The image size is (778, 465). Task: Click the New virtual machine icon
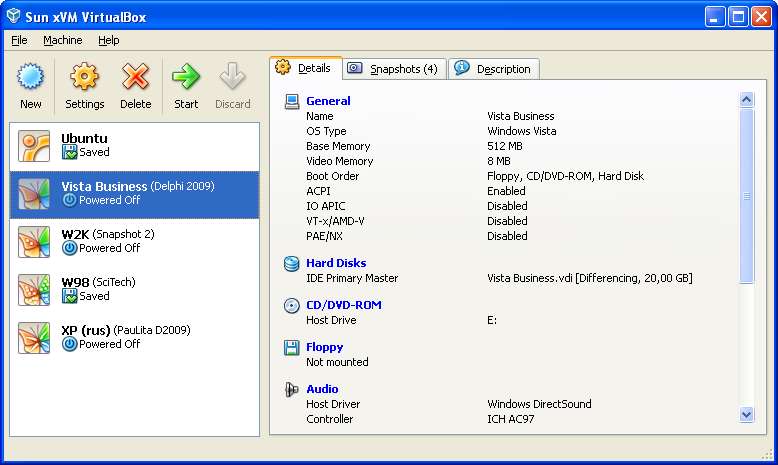pyautogui.click(x=30, y=77)
